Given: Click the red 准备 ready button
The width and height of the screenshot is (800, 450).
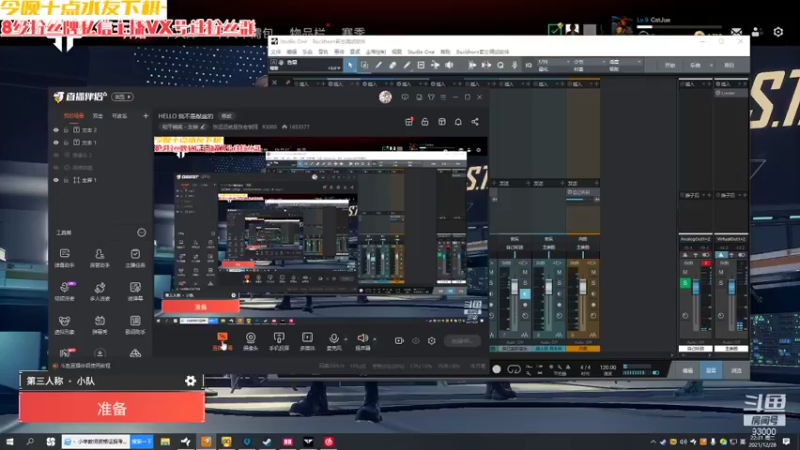Looking at the screenshot, I should 112,408.
